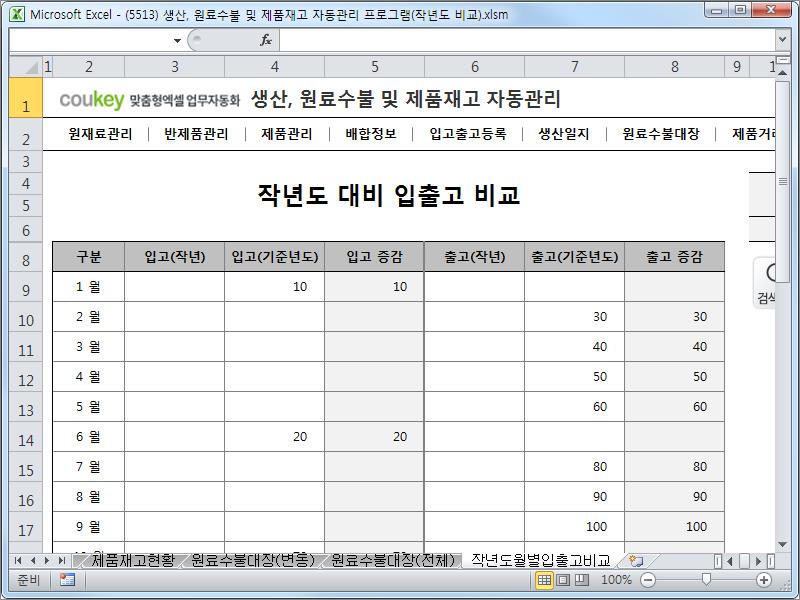This screenshot has height=600, width=800.
Task: Open the 입고출고등록 menu link
Action: 467,134
